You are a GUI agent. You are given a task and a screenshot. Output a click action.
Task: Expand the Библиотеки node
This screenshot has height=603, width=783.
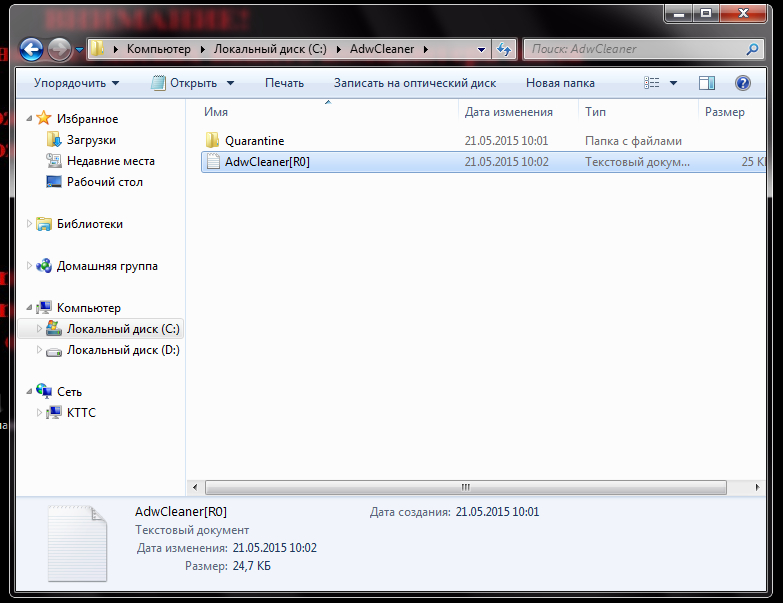click(x=29, y=224)
